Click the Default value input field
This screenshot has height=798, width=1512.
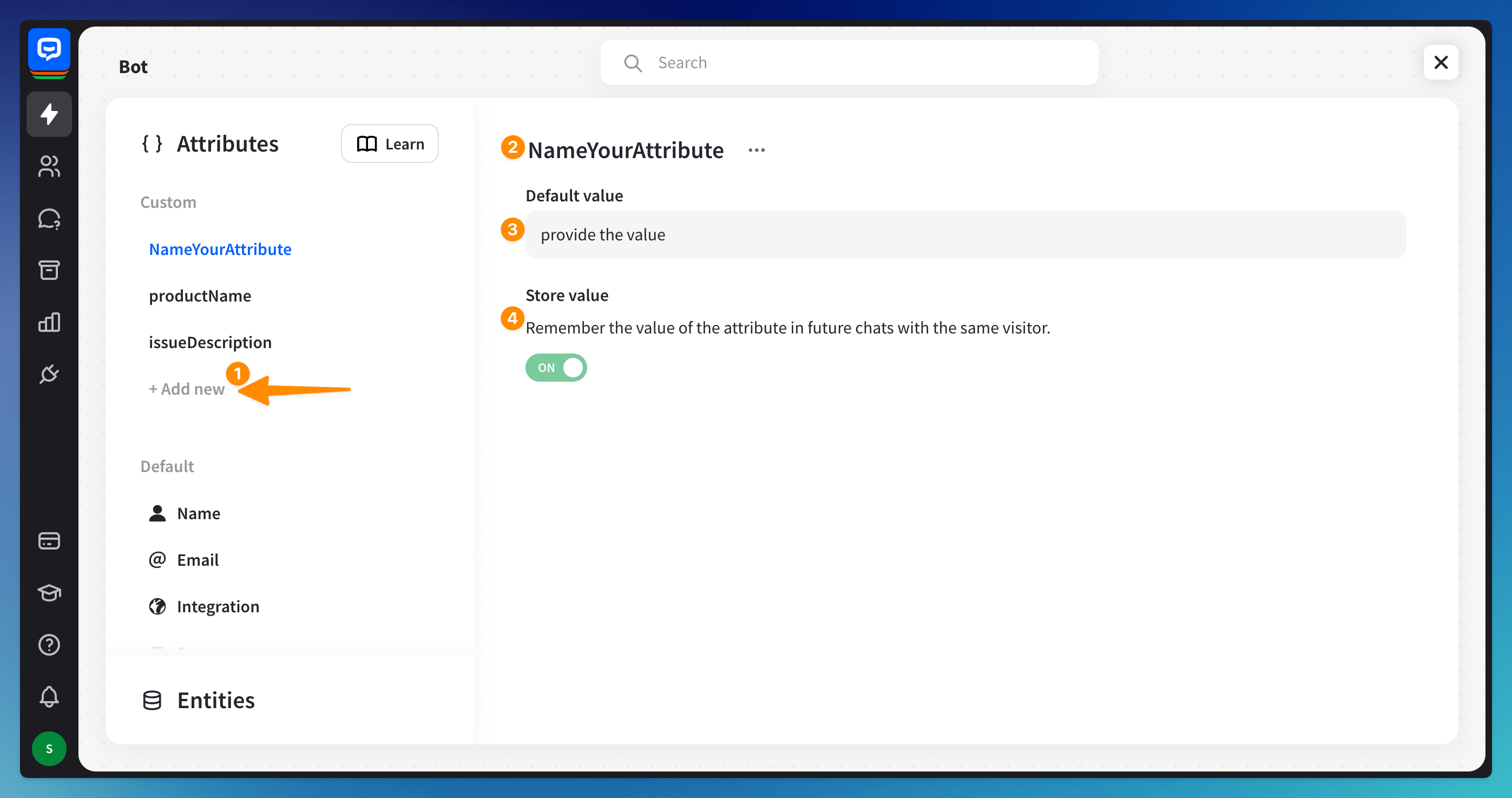tap(964, 235)
